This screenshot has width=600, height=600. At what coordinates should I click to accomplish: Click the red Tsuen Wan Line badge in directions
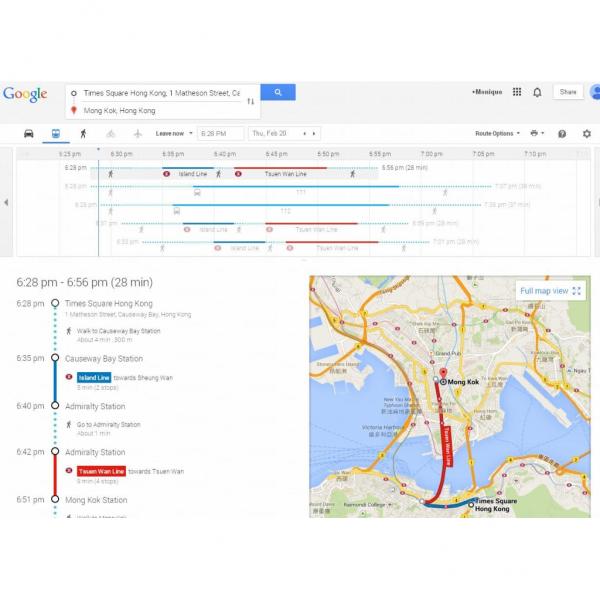(x=101, y=471)
